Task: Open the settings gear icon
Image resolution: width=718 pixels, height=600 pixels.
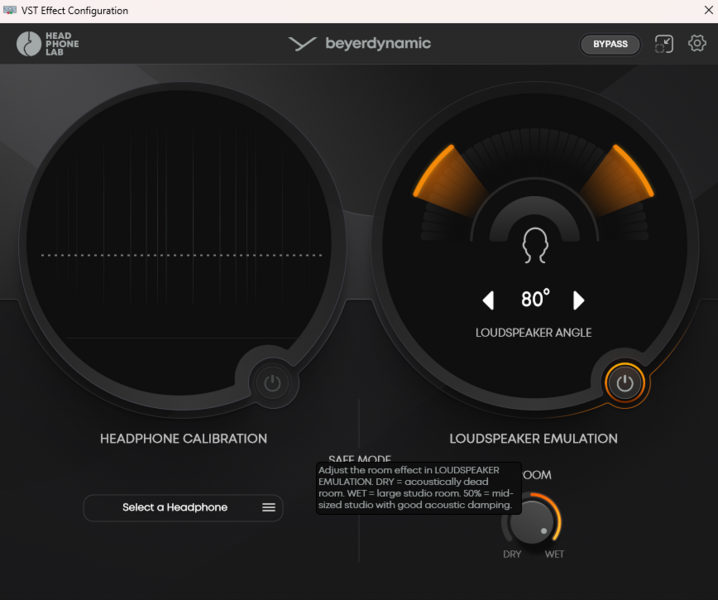Action: click(x=697, y=44)
